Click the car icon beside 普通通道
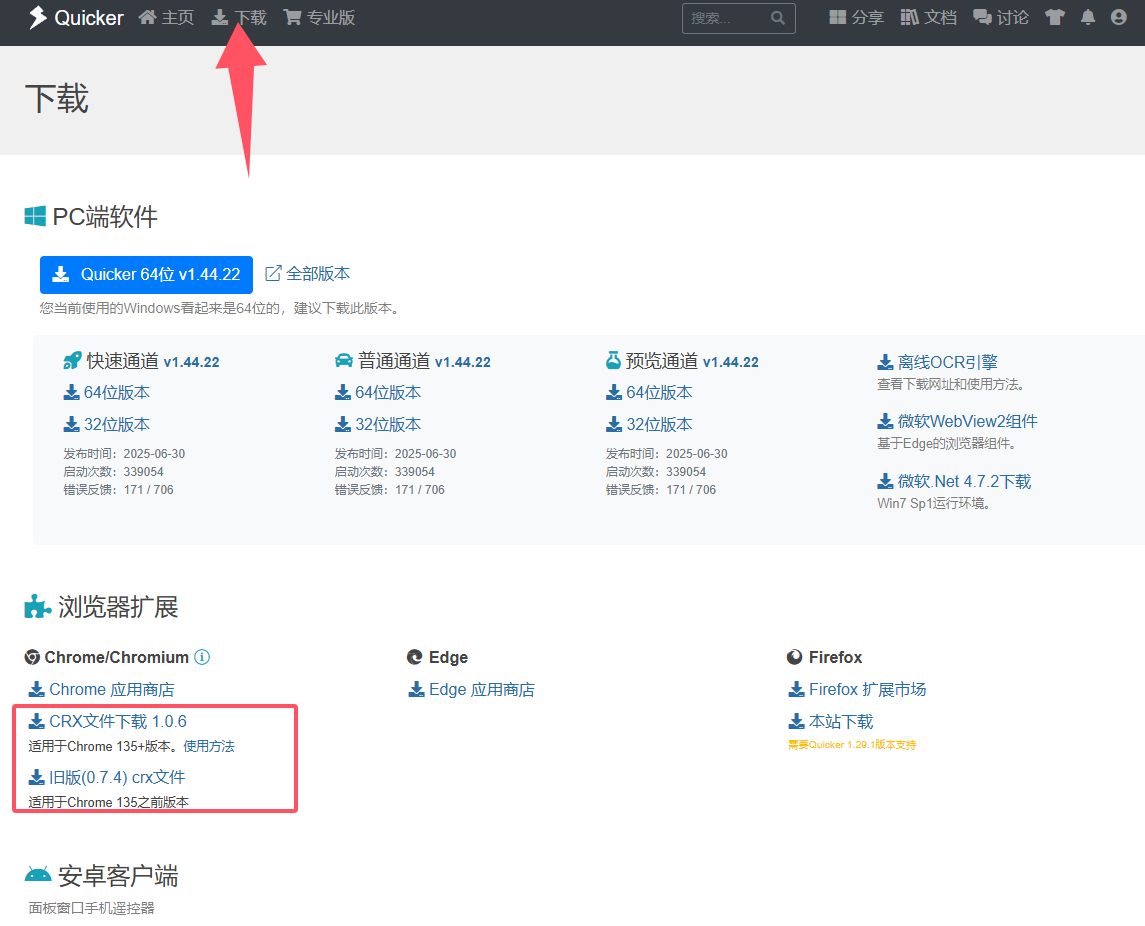 tap(344, 361)
